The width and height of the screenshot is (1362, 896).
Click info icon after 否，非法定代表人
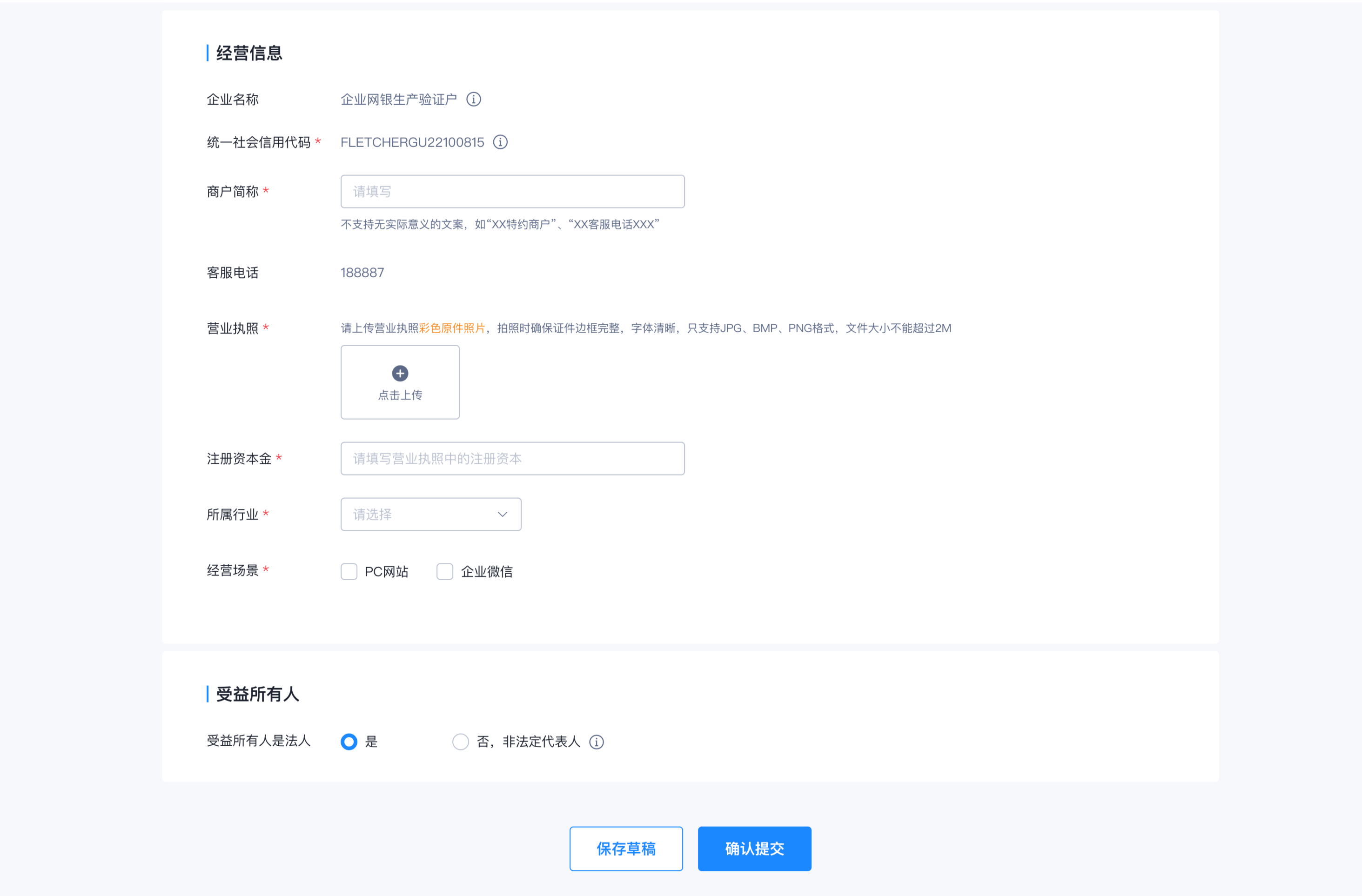click(x=596, y=742)
